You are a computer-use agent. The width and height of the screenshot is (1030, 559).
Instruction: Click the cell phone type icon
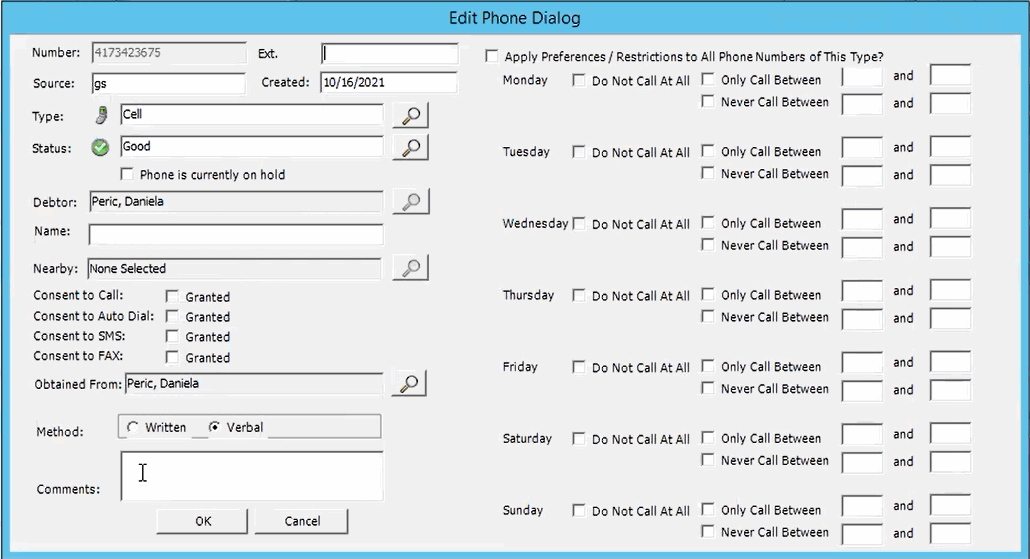pos(100,116)
